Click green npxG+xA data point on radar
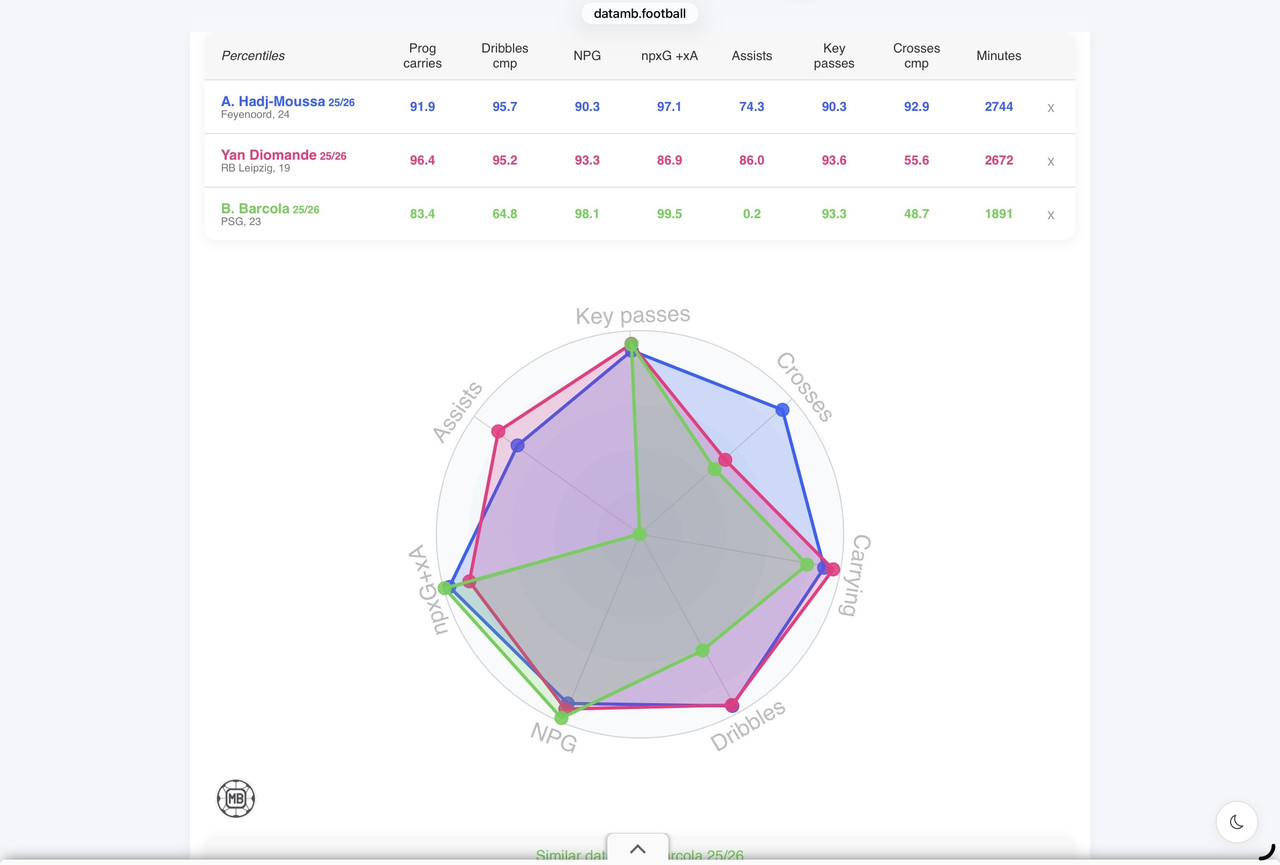The height and width of the screenshot is (865, 1280). 445,588
